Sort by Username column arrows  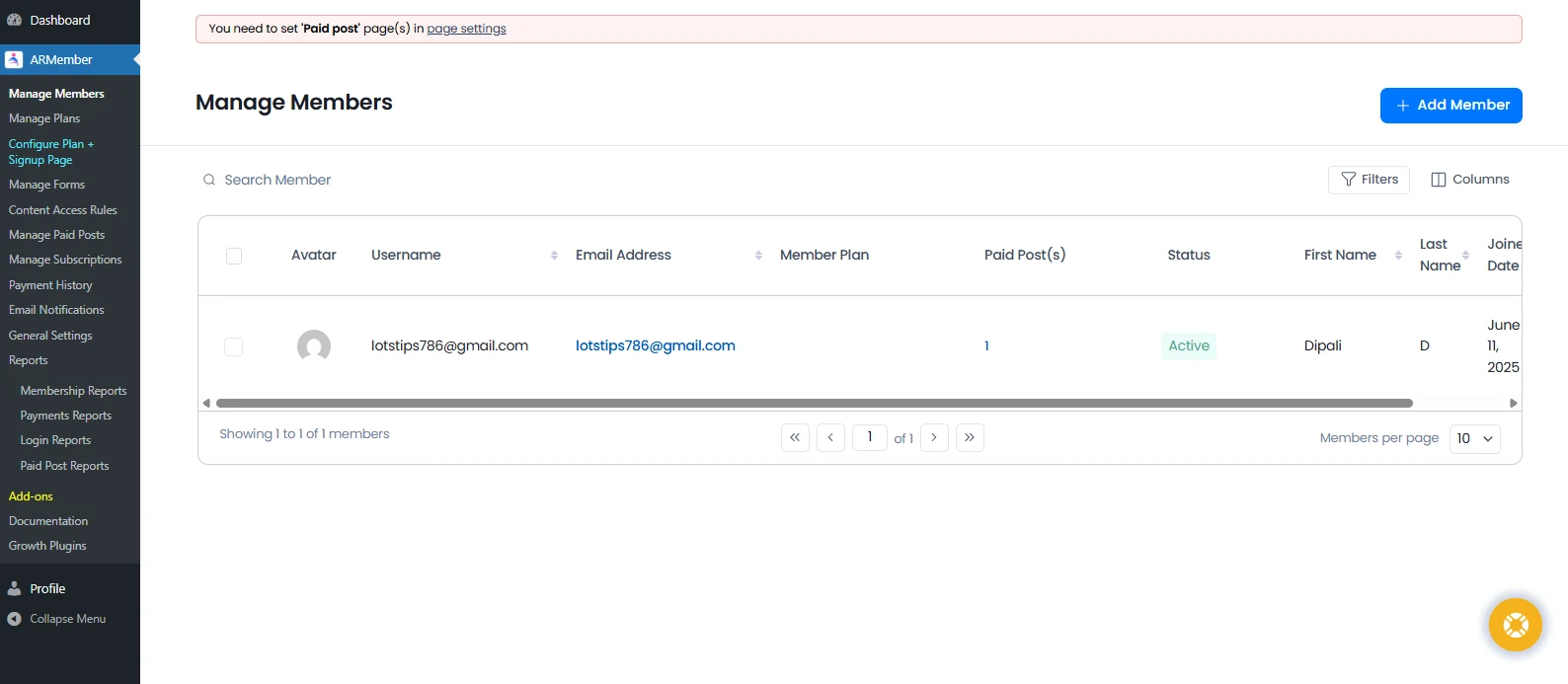(554, 255)
